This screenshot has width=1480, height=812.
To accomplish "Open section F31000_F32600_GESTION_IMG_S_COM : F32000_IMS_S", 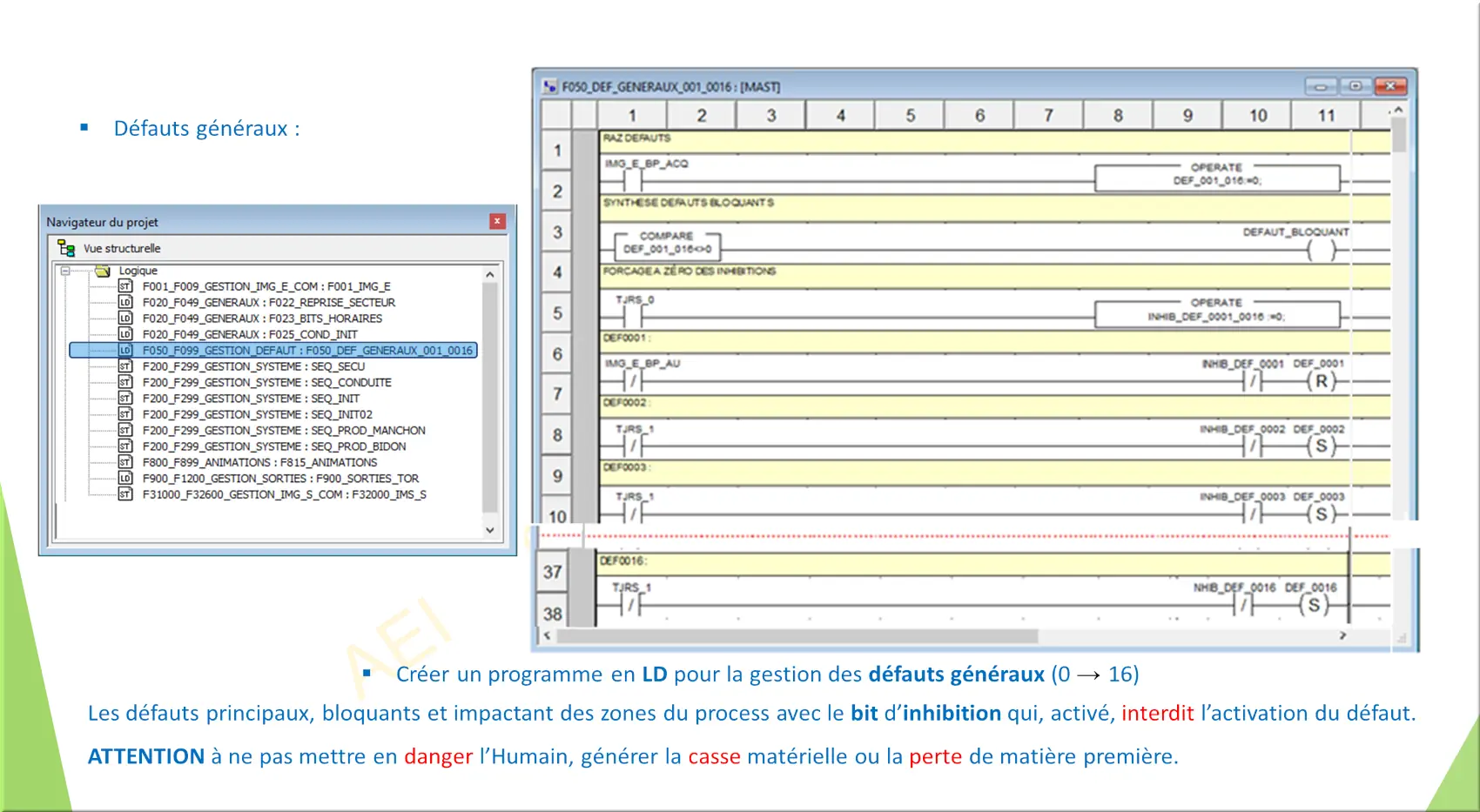I will click(284, 494).
